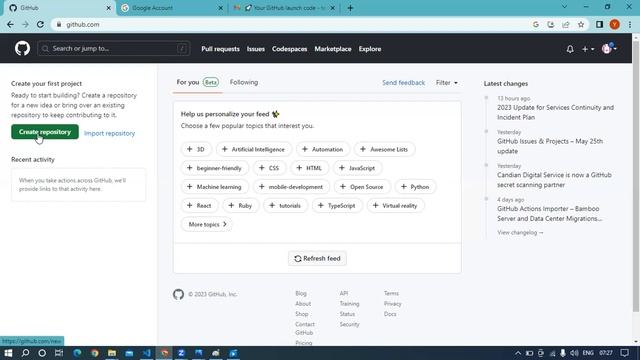Click the volume icon in system tray

(x=574, y=353)
